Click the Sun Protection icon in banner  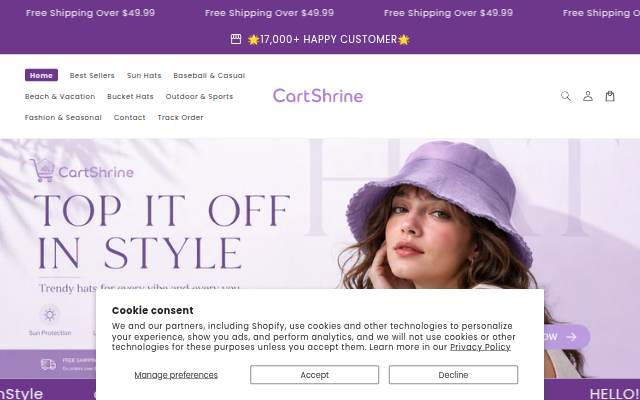pos(50,314)
